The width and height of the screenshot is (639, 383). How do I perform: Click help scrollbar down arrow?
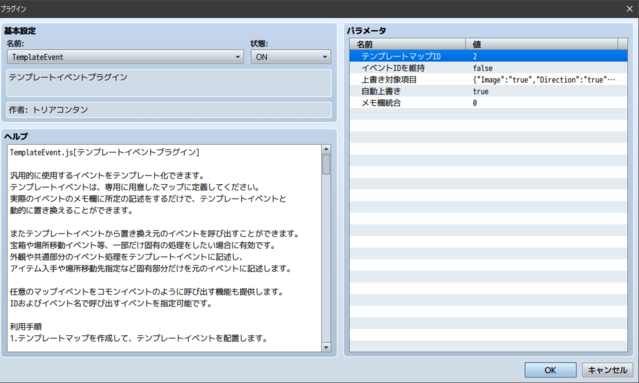[x=326, y=347]
